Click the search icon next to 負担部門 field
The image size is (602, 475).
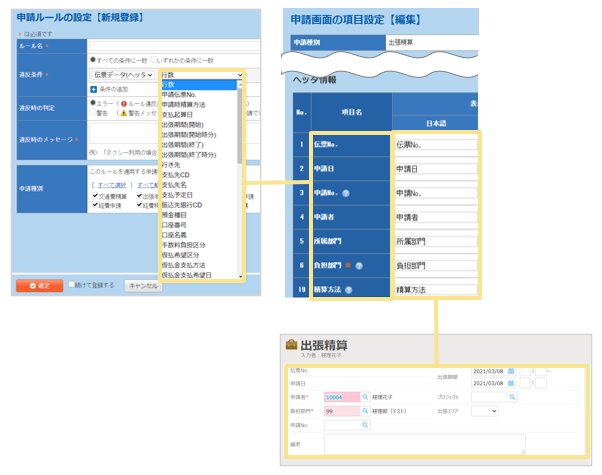point(365,411)
